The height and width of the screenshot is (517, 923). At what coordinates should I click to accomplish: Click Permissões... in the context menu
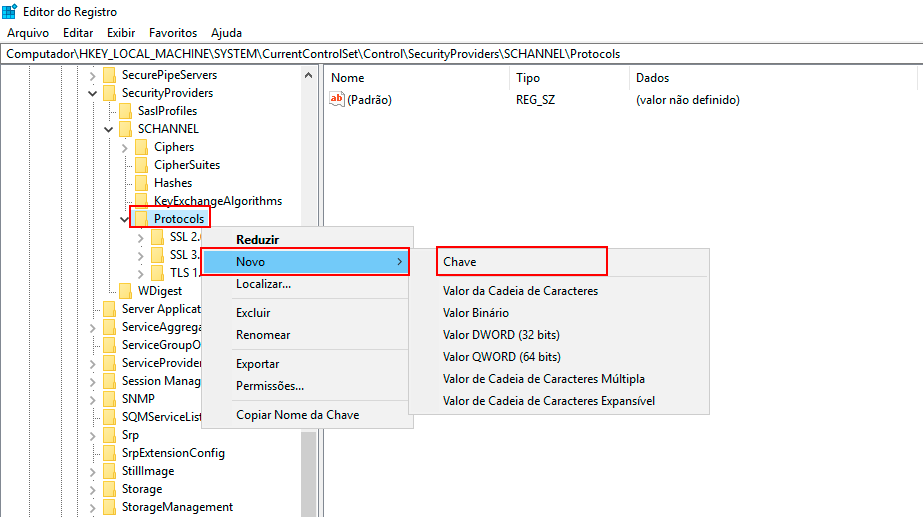[x=270, y=386]
